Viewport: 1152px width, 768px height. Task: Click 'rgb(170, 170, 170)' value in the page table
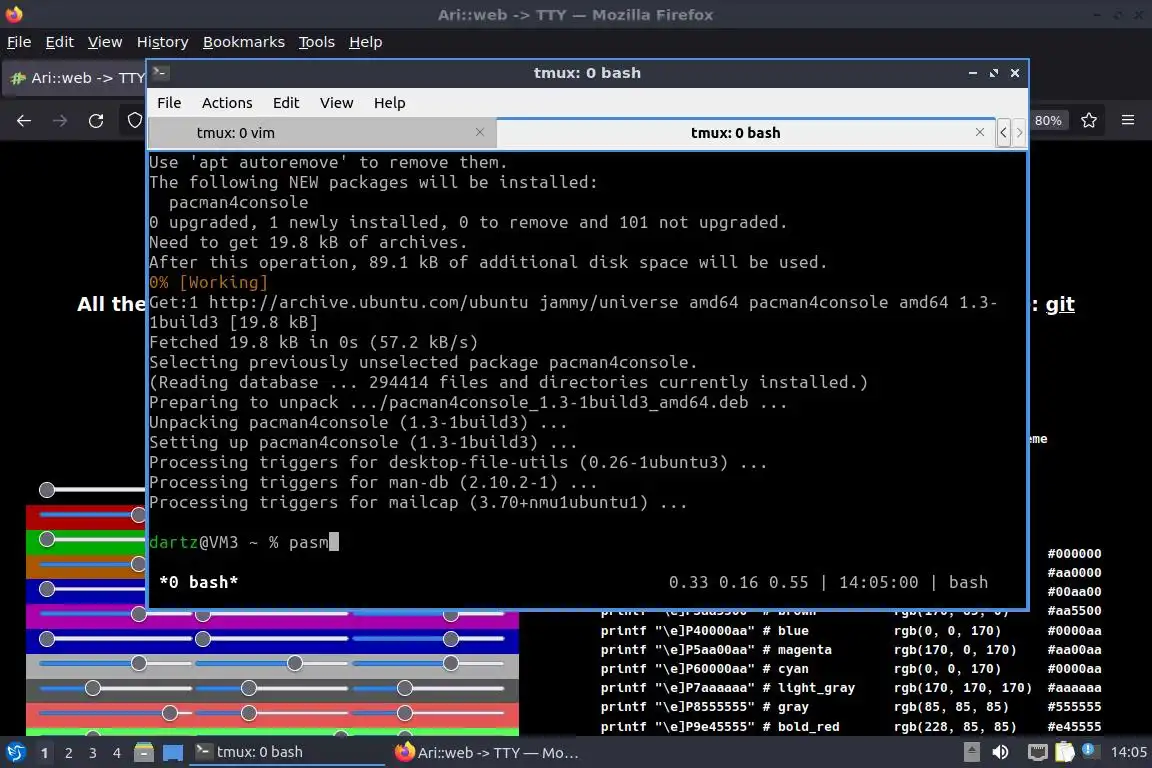[x=962, y=687]
